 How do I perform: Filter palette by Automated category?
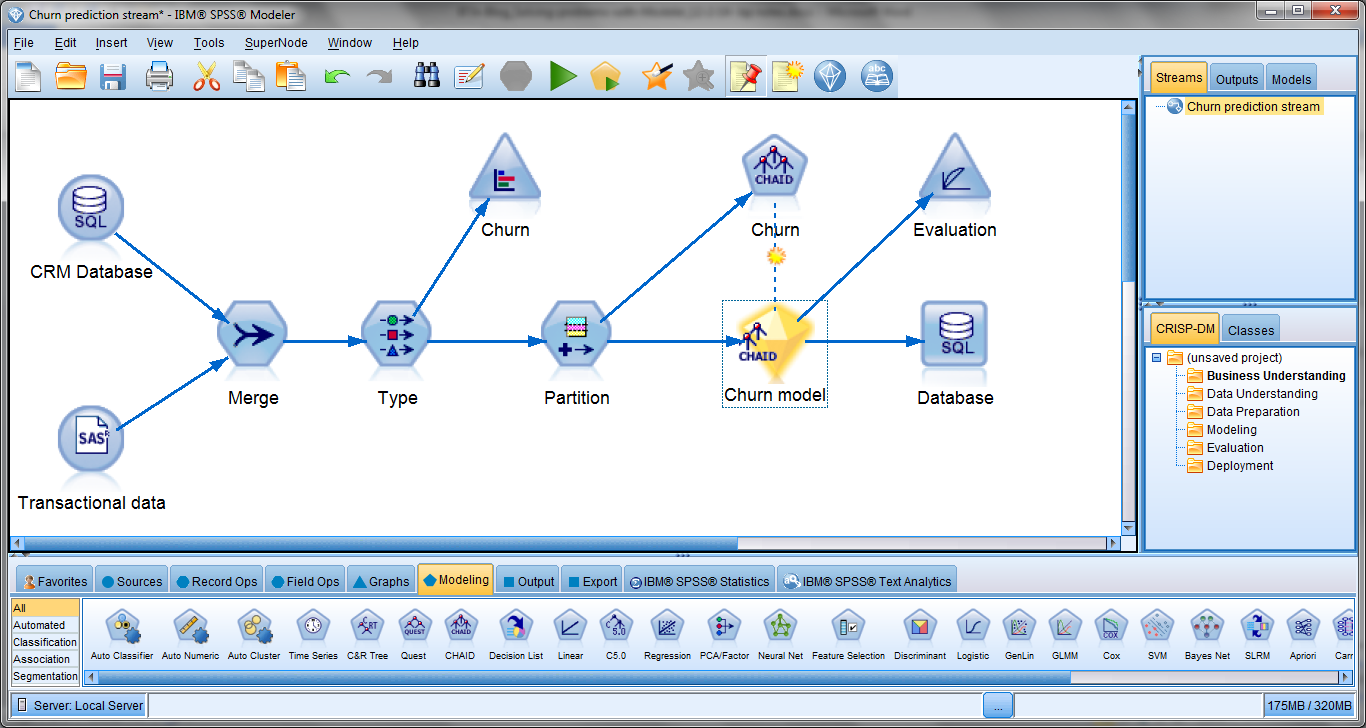45,625
